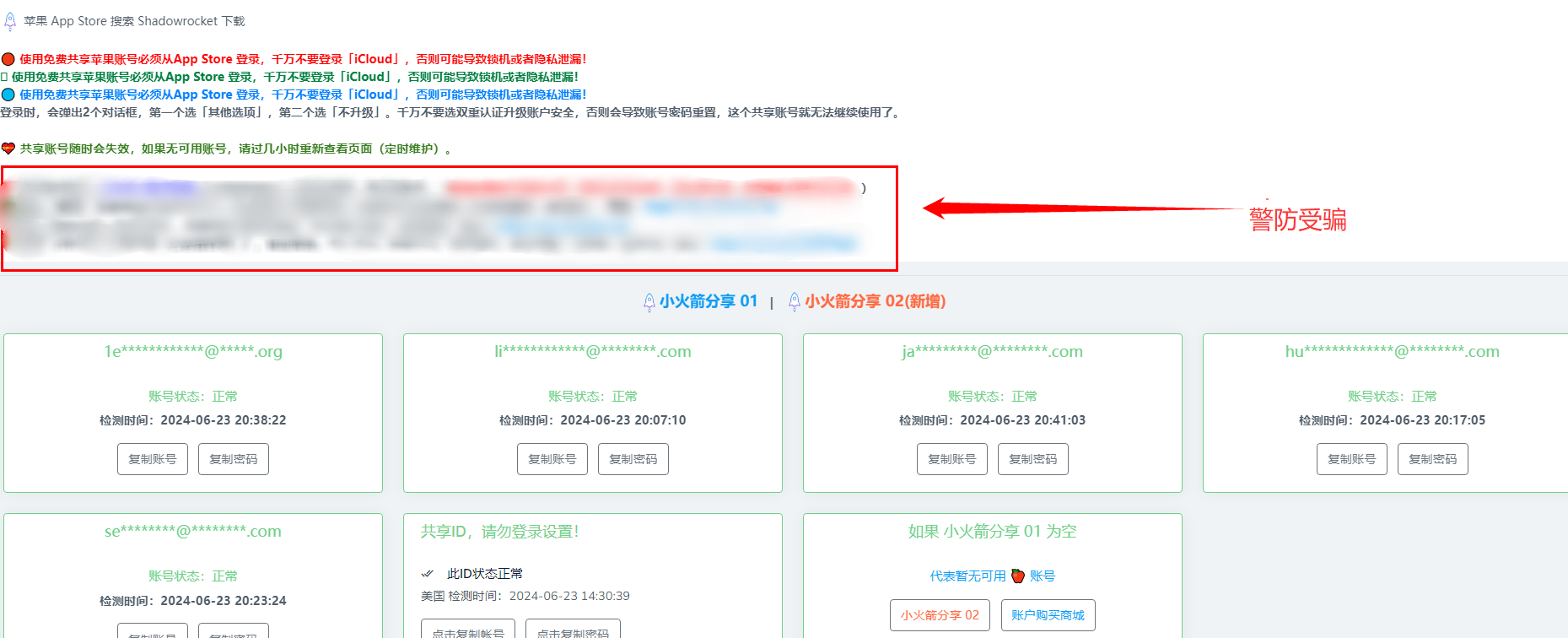This screenshot has height=638, width=1568.
Task: Click the email ja*********@********.com
Action: point(993,352)
